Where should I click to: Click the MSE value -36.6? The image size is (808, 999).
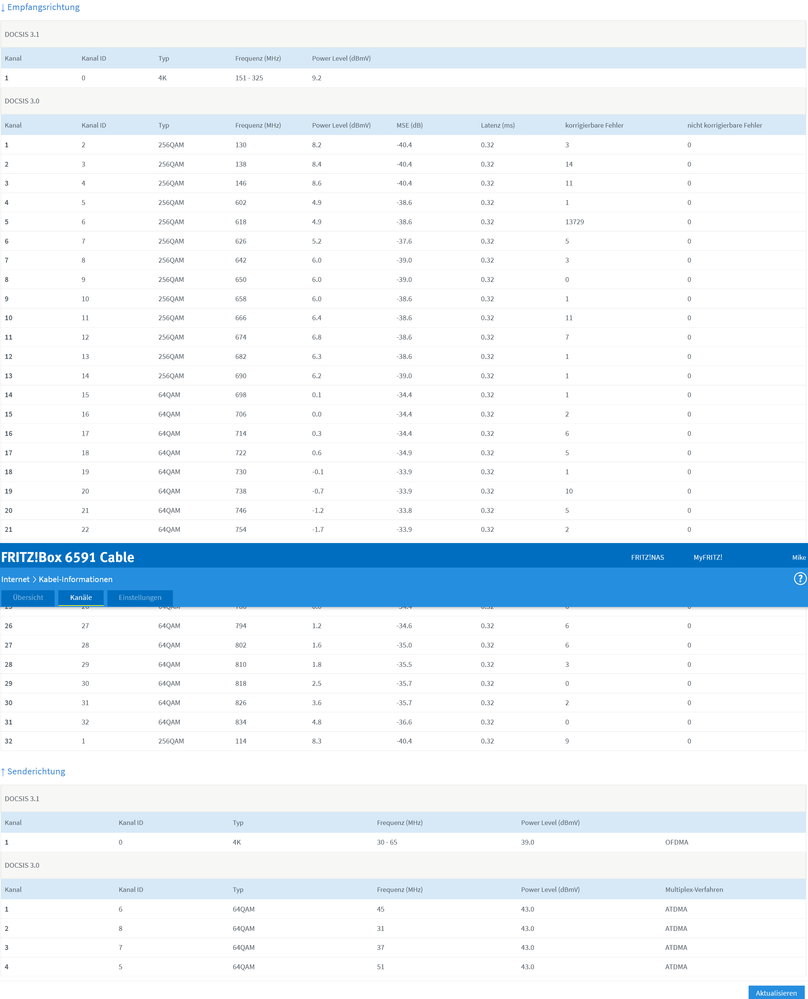click(x=404, y=722)
